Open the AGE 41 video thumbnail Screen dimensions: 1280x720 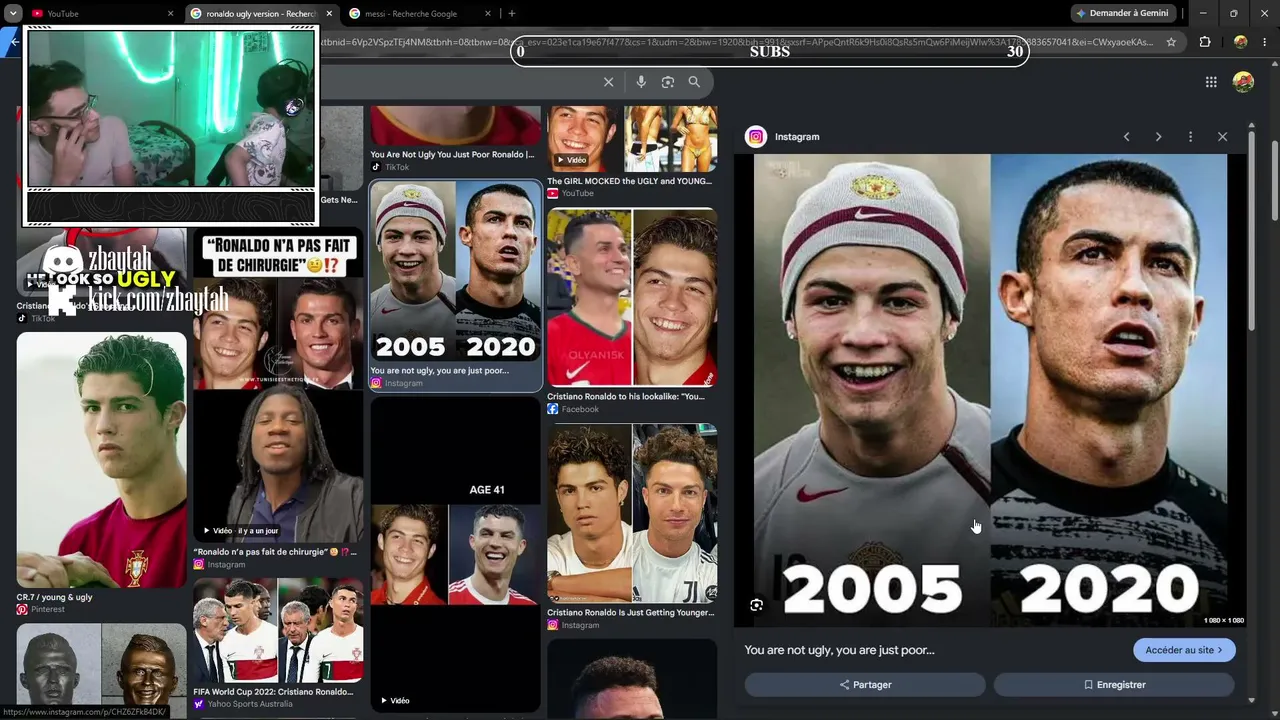click(x=456, y=555)
